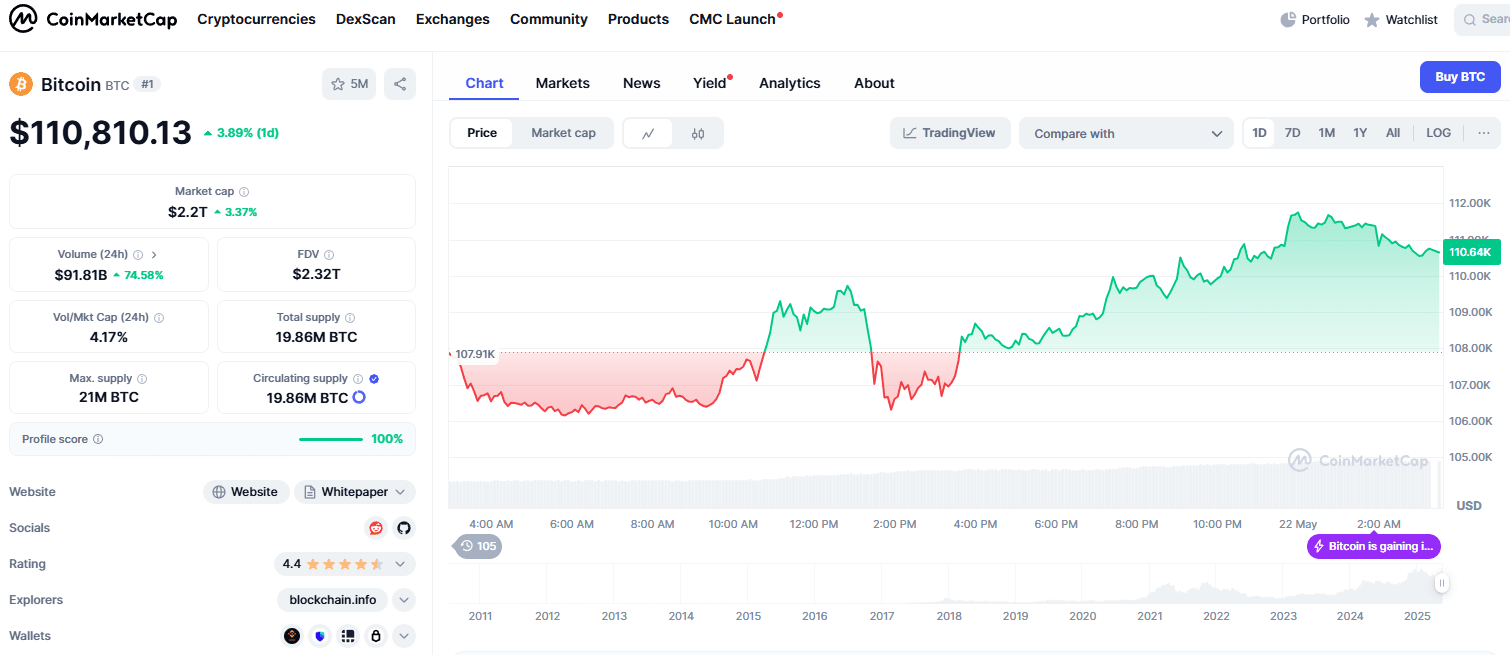This screenshot has width=1510, height=655.
Task: Switch to the Markets tab
Action: tap(563, 83)
